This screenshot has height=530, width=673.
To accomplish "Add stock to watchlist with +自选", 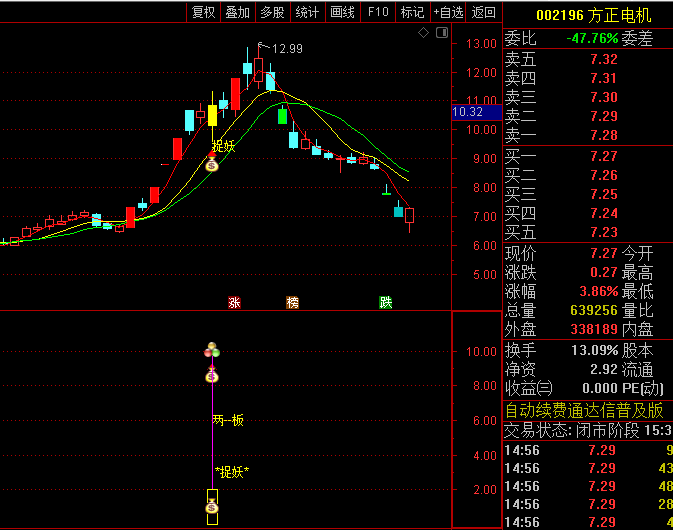I will pyautogui.click(x=448, y=12).
